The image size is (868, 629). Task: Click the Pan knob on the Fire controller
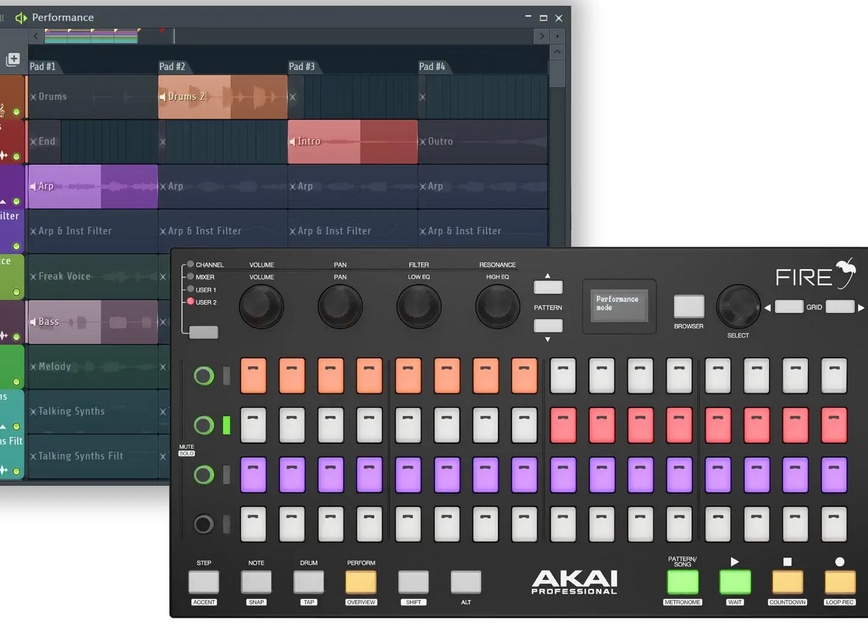pos(340,306)
